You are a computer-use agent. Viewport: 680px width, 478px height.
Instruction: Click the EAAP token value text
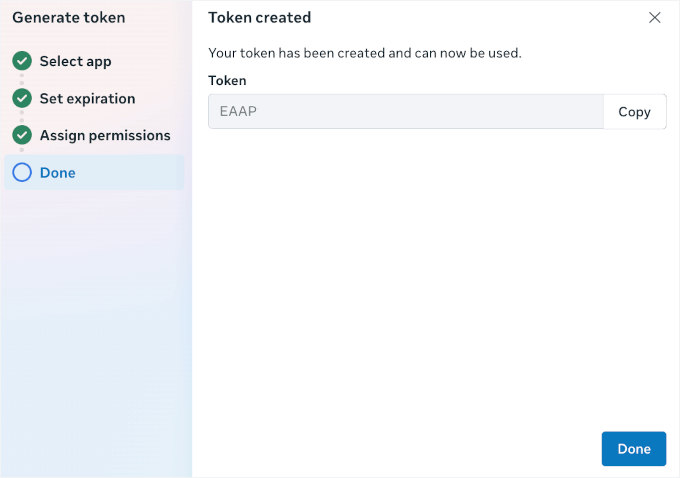point(238,112)
